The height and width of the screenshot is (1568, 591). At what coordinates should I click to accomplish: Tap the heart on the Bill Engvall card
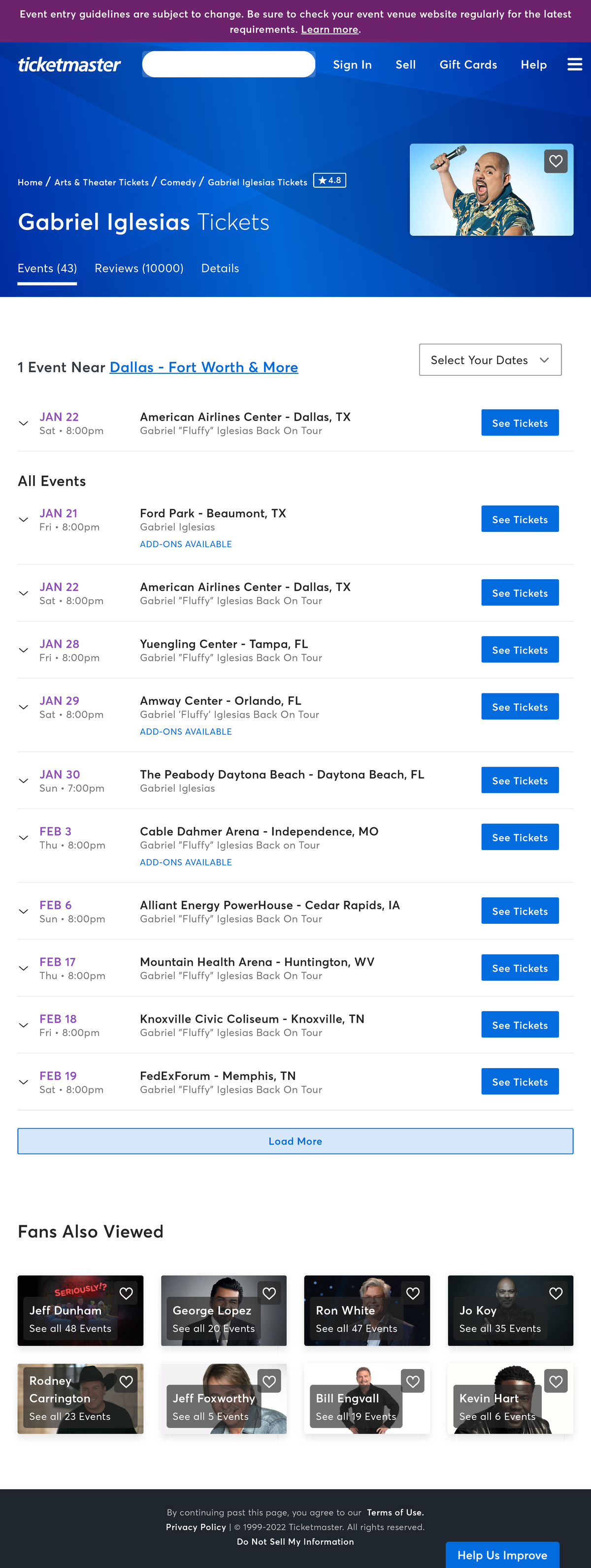(x=413, y=1381)
